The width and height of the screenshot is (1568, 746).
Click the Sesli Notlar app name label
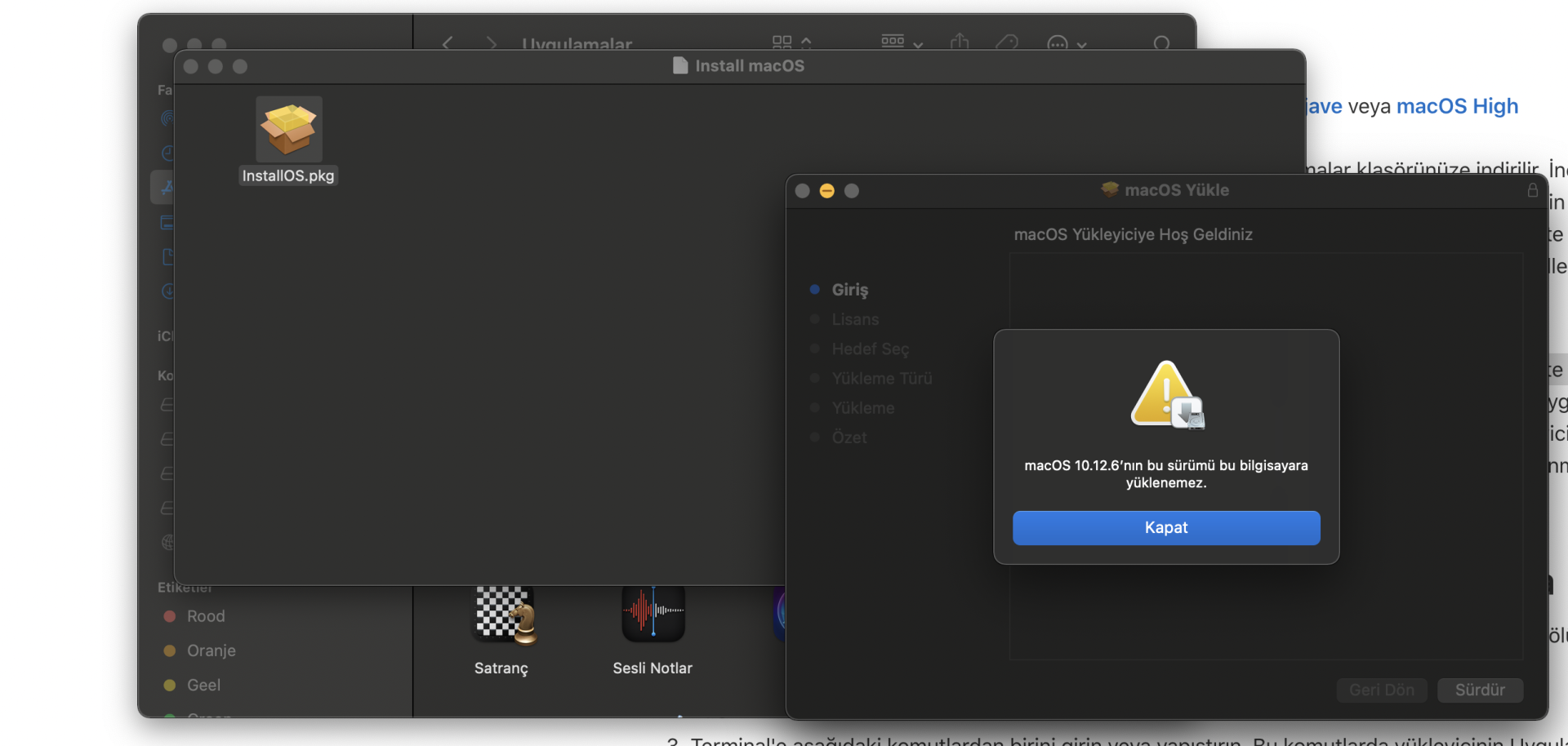coord(653,668)
